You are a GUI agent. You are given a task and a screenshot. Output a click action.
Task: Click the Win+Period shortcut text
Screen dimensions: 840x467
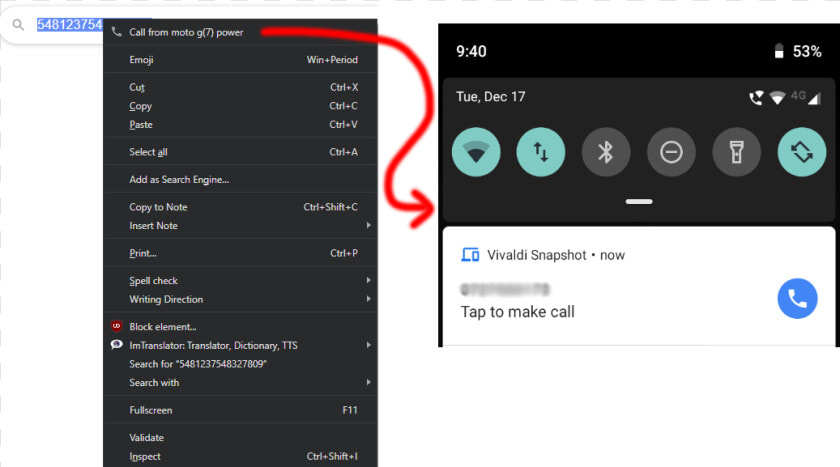click(332, 59)
